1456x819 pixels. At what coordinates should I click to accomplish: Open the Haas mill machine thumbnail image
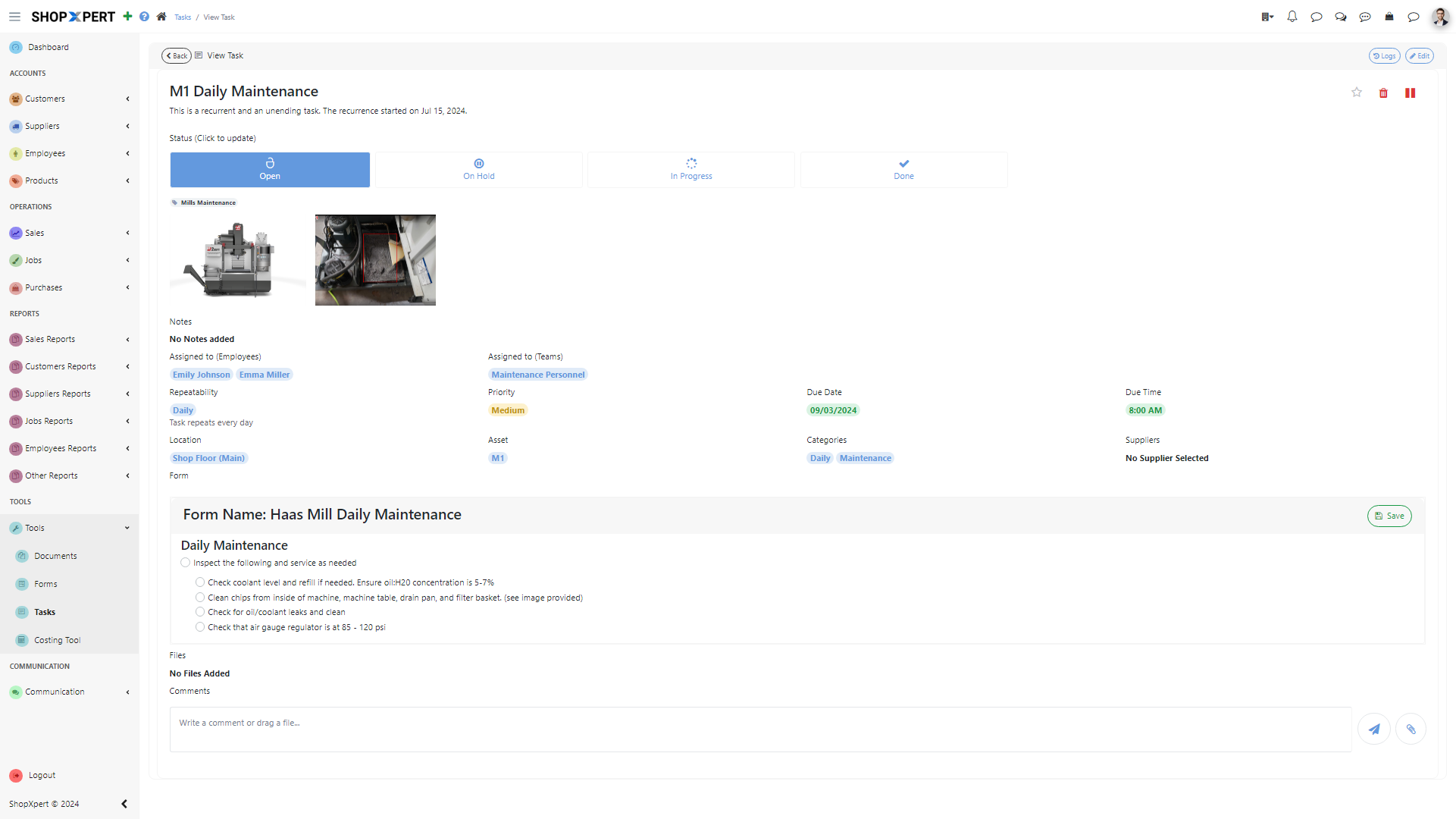pos(237,259)
